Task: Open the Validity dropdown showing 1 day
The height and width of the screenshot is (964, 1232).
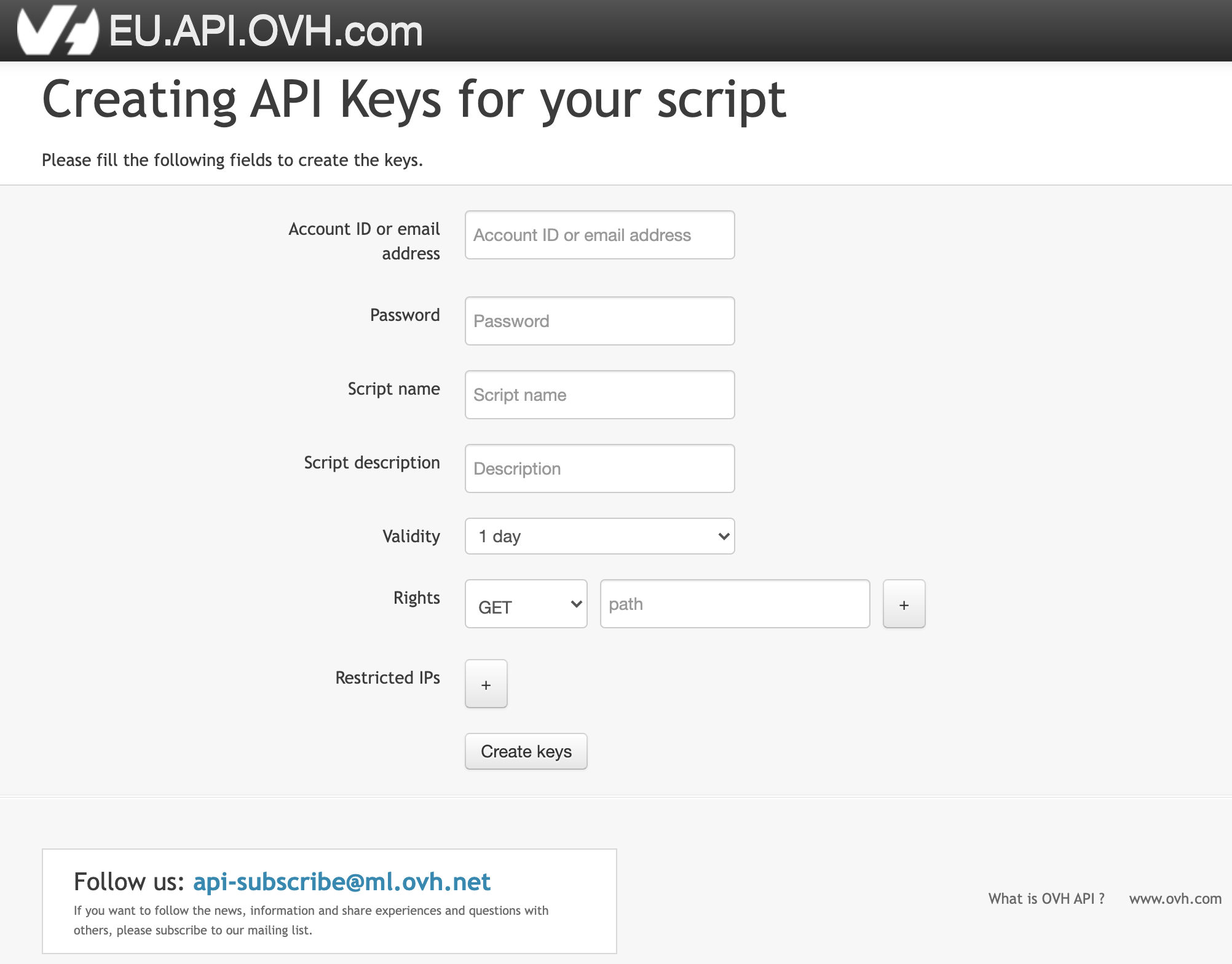Action: 599,536
